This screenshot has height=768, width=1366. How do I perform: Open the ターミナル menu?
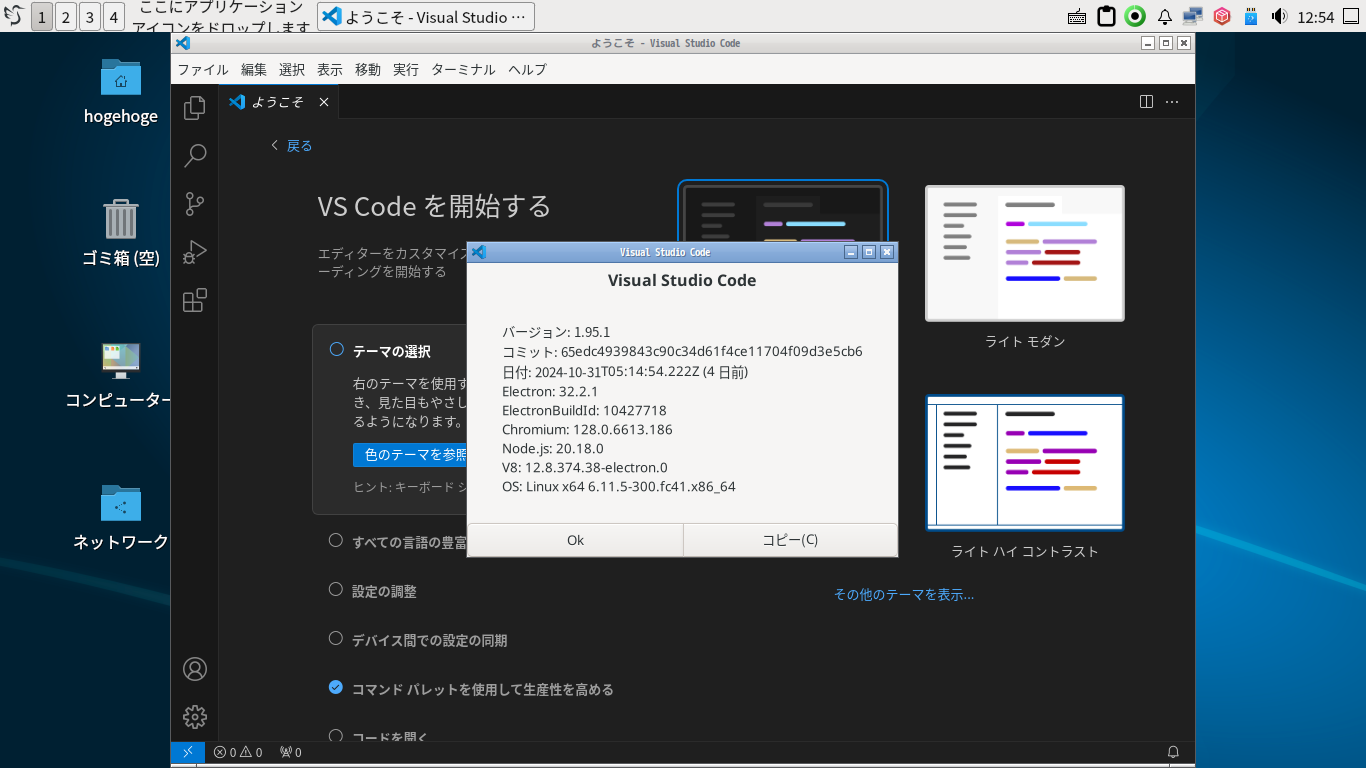(x=463, y=69)
